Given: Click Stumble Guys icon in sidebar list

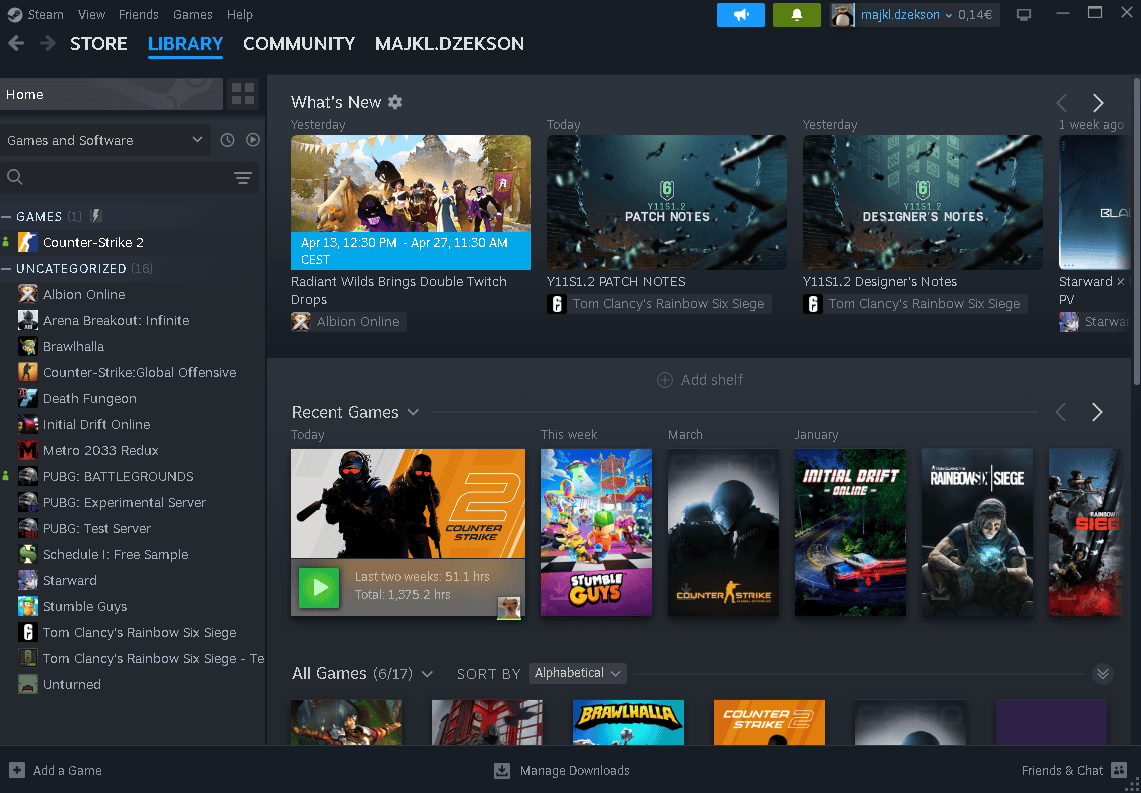Looking at the screenshot, I should click(28, 606).
